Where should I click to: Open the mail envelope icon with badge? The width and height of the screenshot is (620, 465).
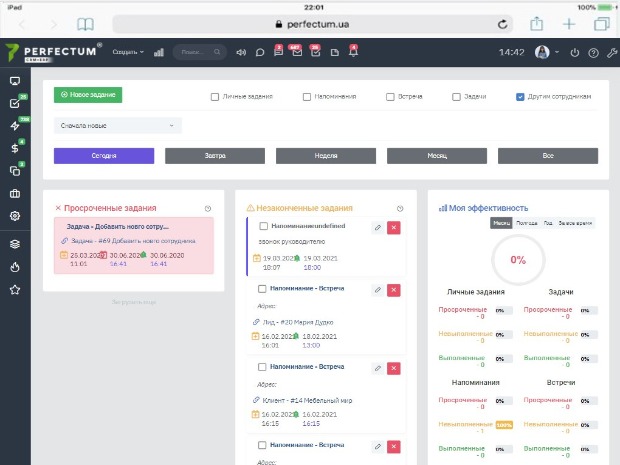click(x=297, y=51)
